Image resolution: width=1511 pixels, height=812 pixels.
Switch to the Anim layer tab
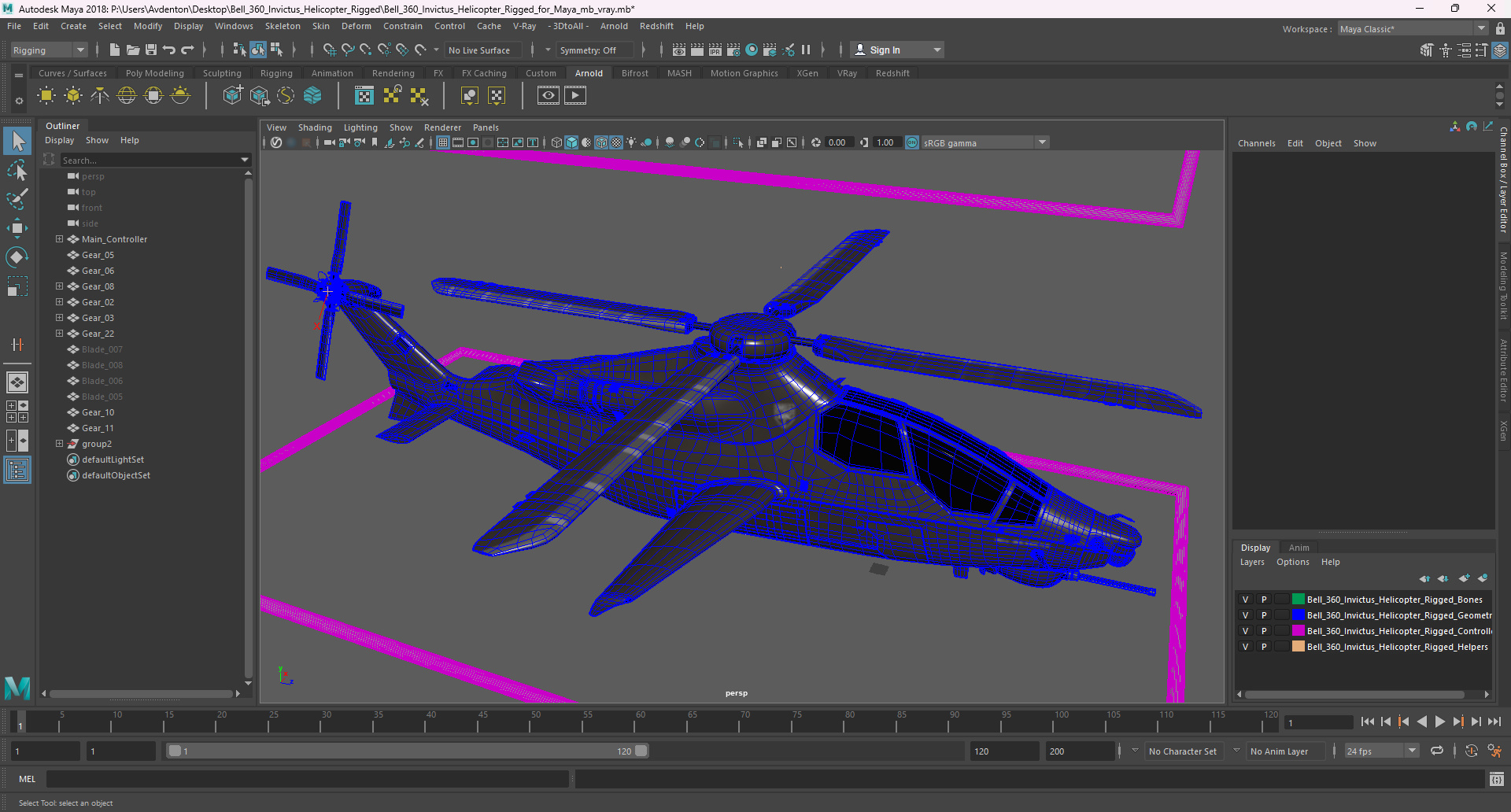click(1299, 548)
